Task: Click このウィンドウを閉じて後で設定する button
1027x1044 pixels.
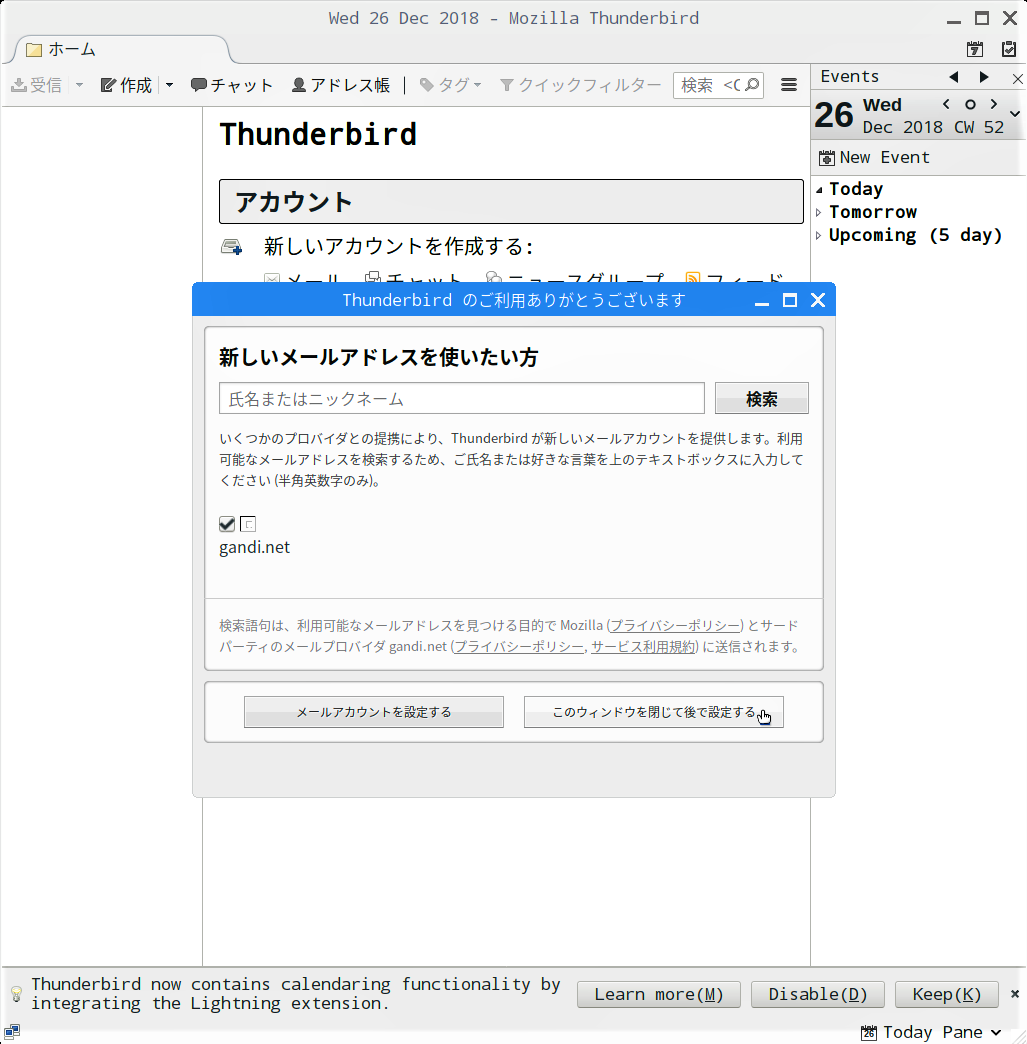Action: click(653, 712)
